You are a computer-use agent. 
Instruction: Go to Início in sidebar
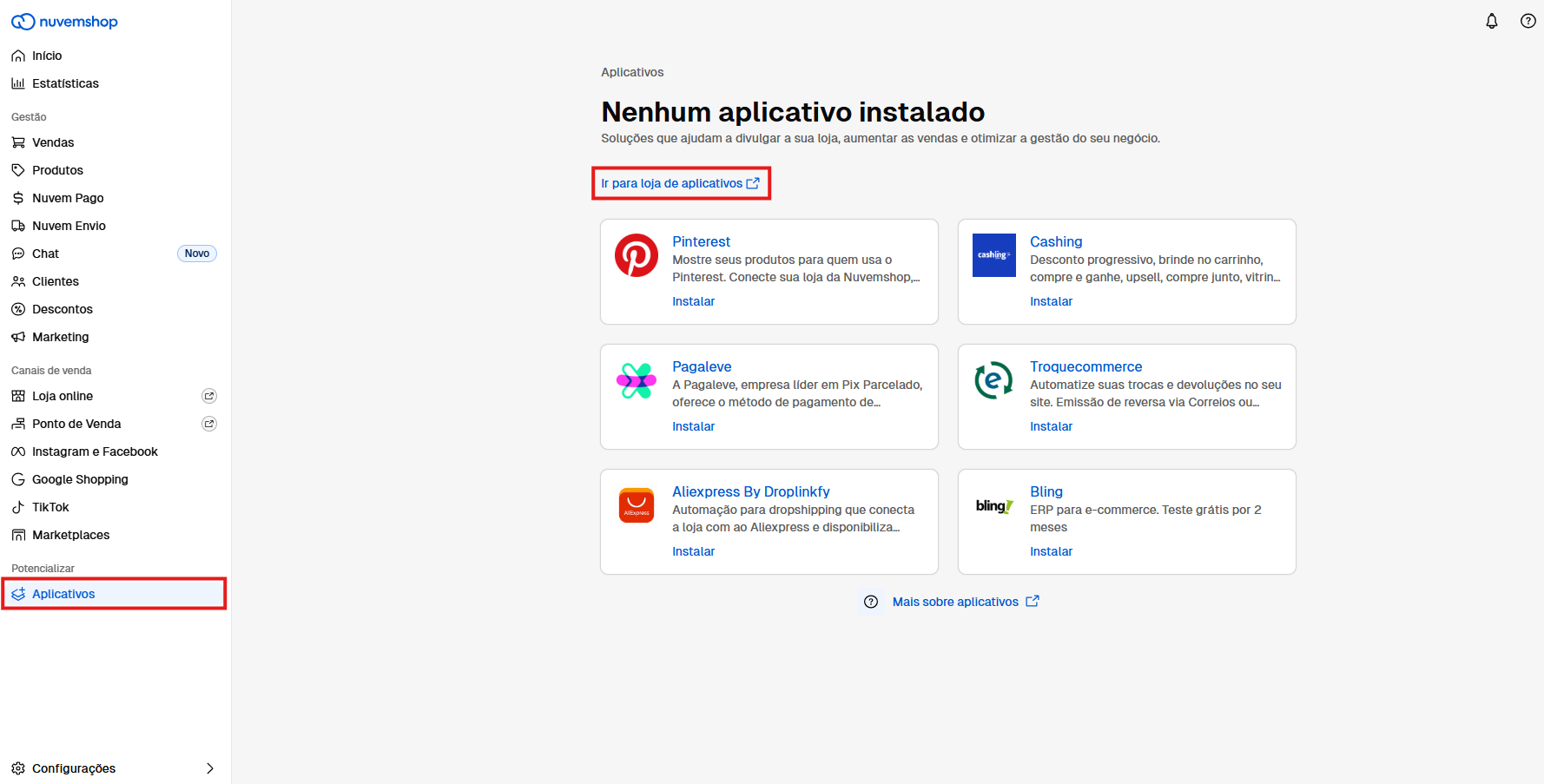47,56
